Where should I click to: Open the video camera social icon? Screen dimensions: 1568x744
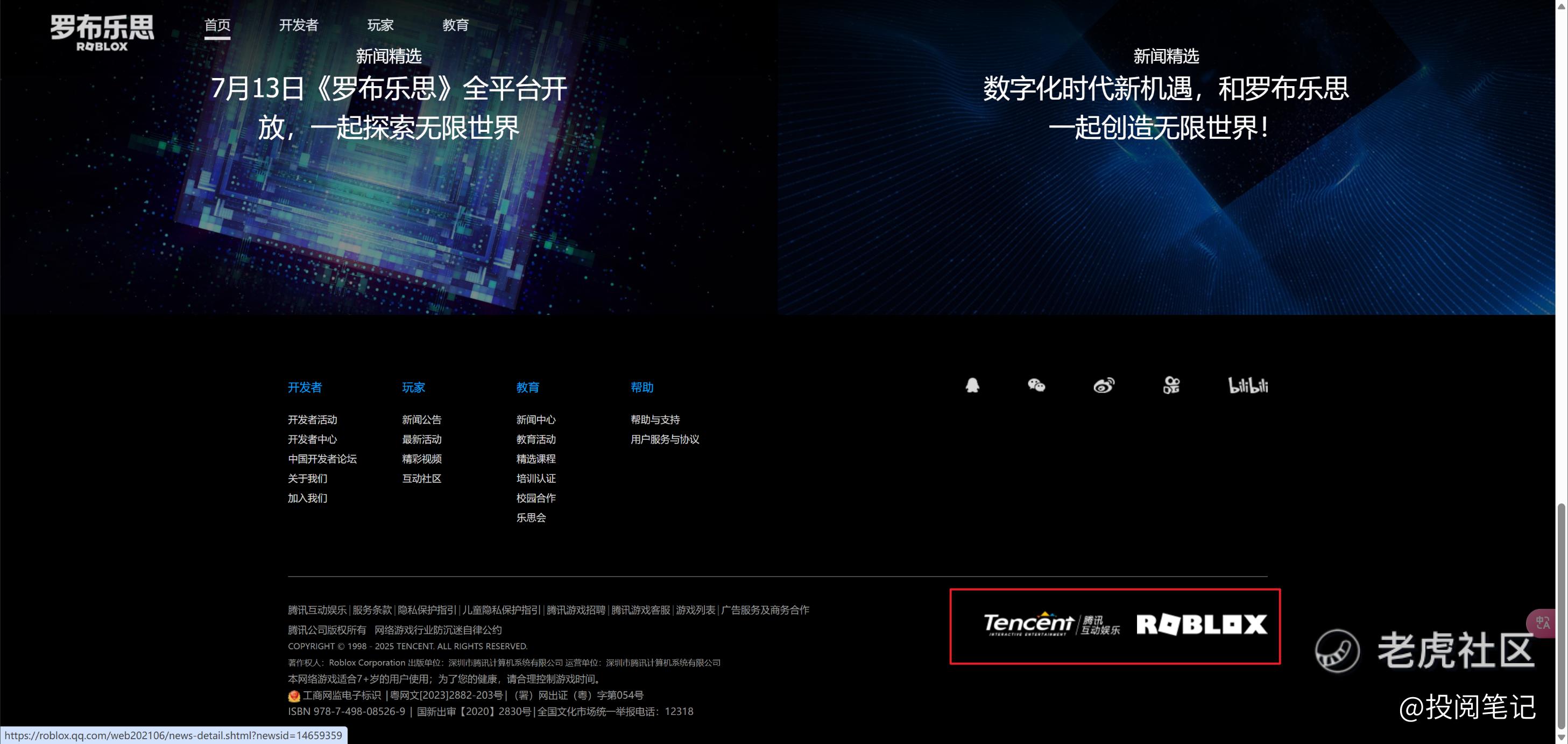[x=1171, y=385]
